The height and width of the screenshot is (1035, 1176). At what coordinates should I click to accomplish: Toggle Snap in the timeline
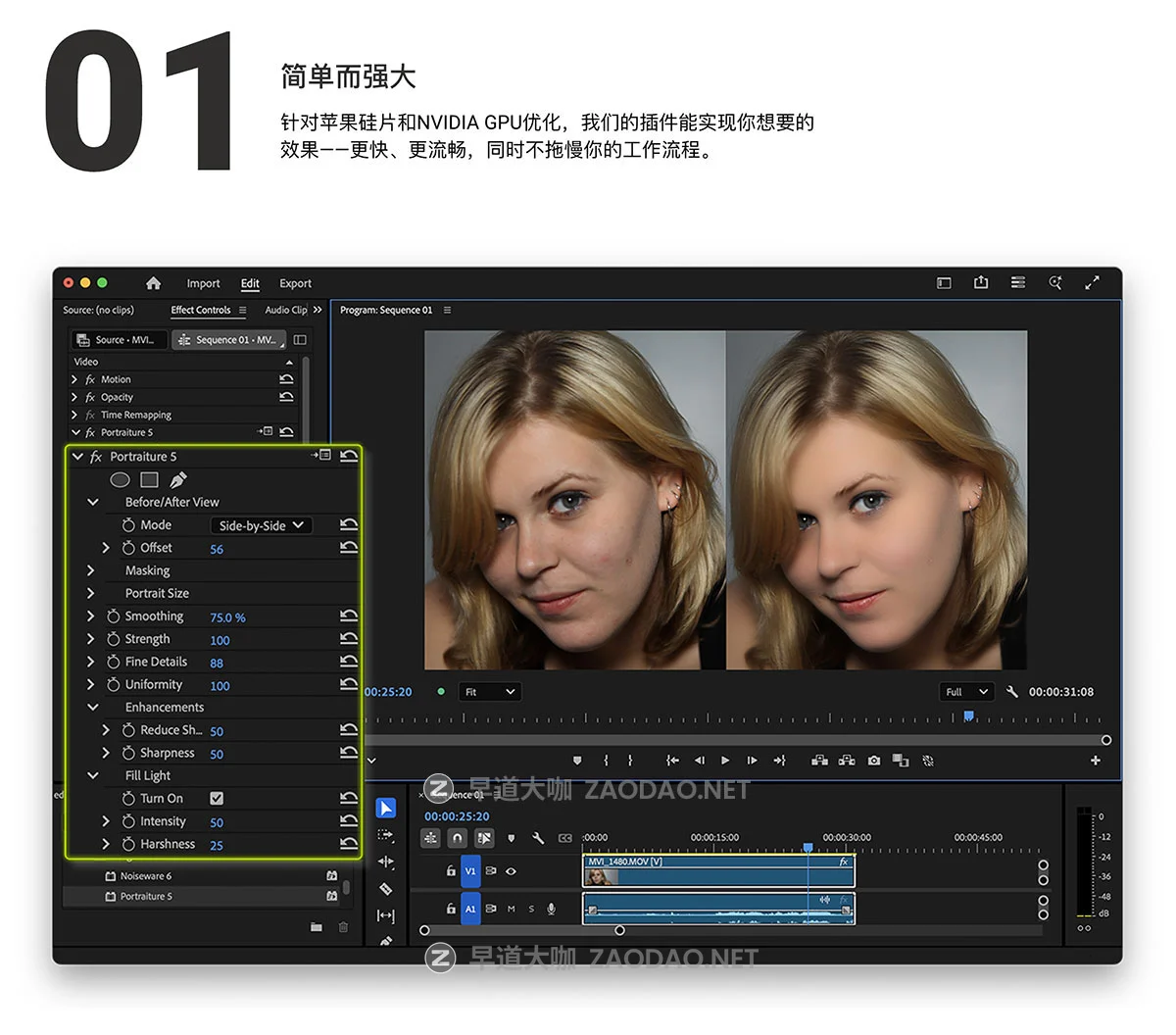(458, 838)
